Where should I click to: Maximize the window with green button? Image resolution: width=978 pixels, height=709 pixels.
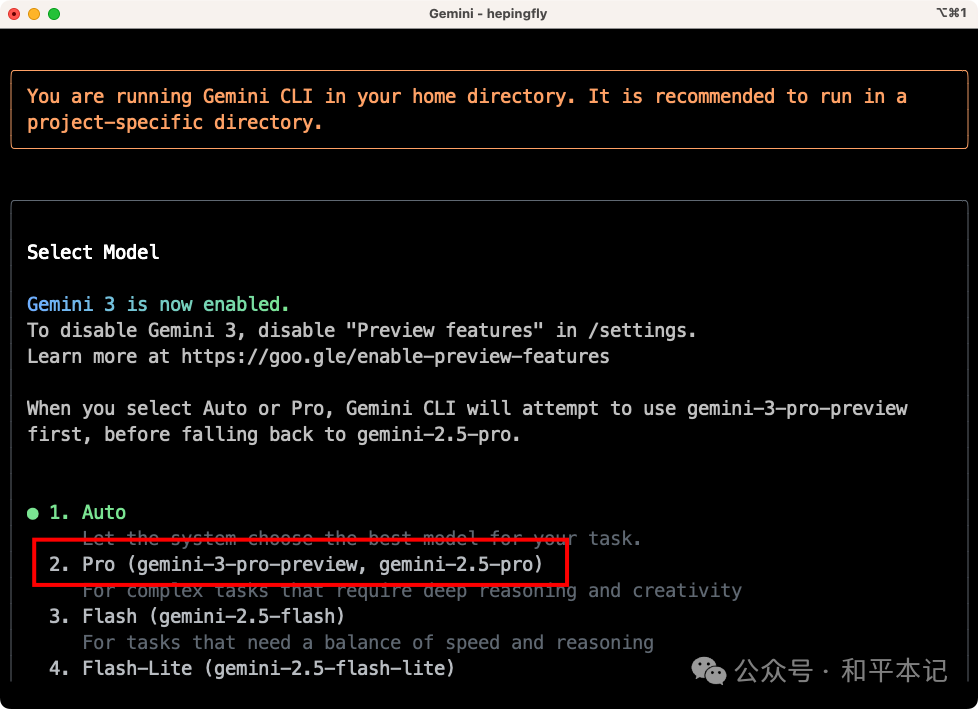click(x=54, y=14)
